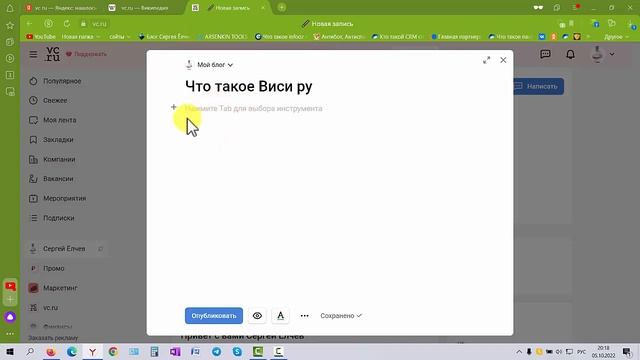The image size is (640, 360).
Task: Click the body text placeholder field
Action: (253, 109)
